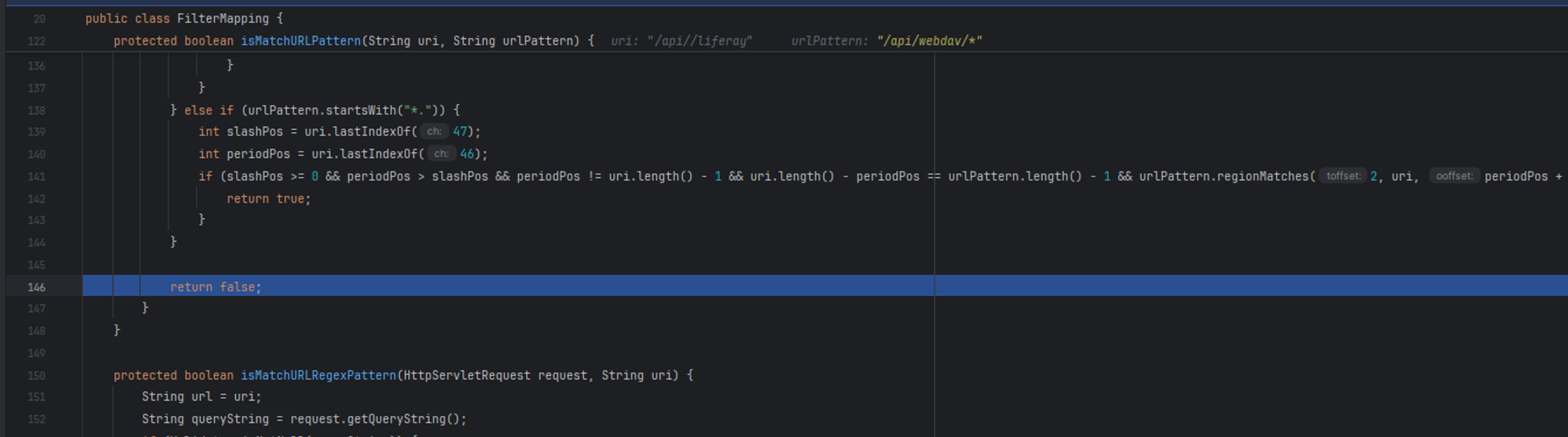Viewport: 1568px width, 437px height.
Task: Click the 'ooffset:' parameter hint
Action: 1454,176
